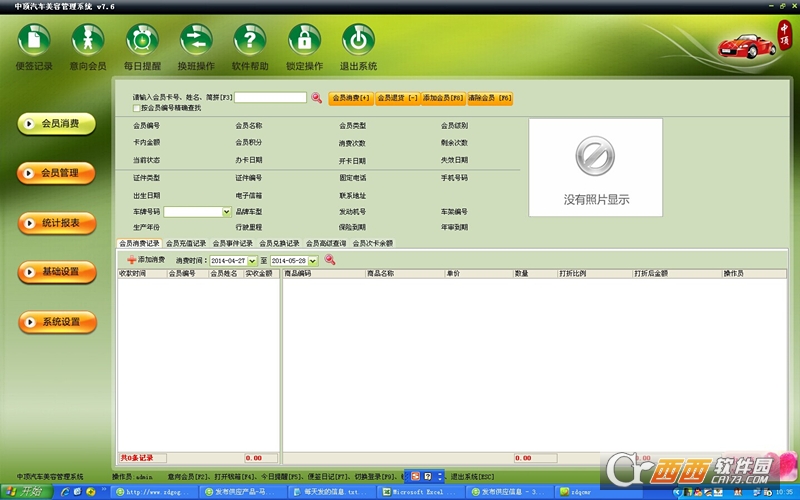Open 每日提醒 alarm clock icon
This screenshot has width=800, height=500.
coord(142,40)
